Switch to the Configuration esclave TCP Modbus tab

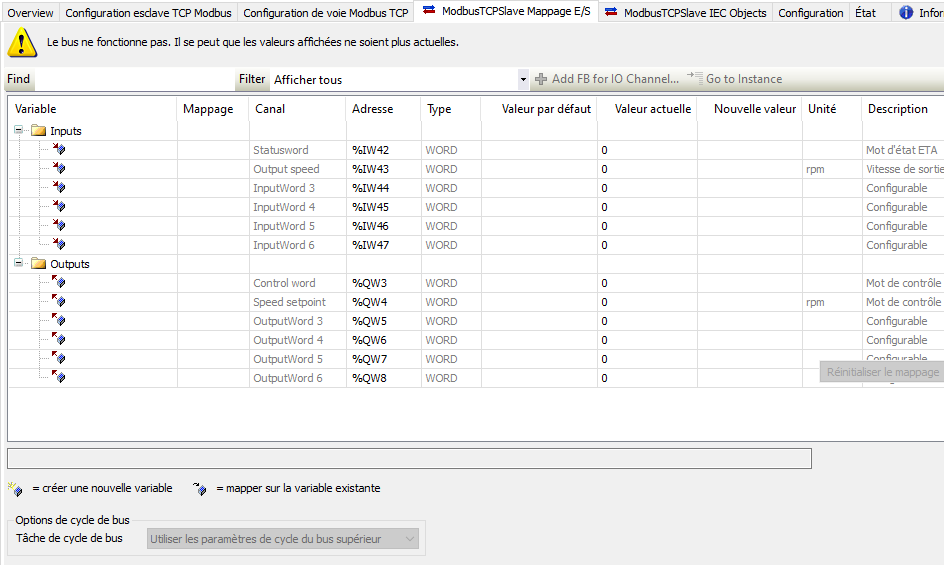148,13
